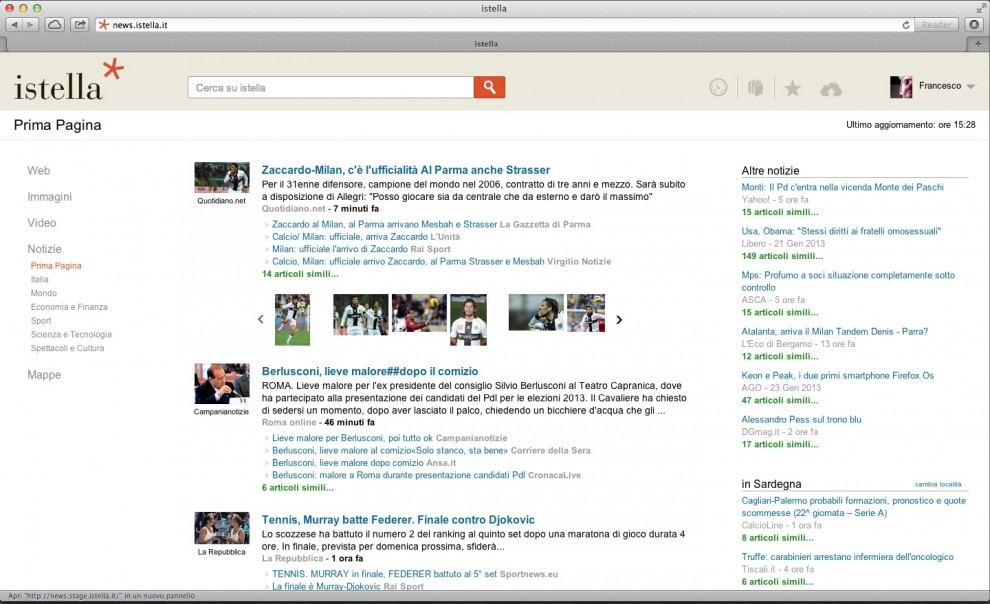This screenshot has width=990, height=604.
Task: Click La Repubblica tennis thumbnail
Action: pos(222,528)
